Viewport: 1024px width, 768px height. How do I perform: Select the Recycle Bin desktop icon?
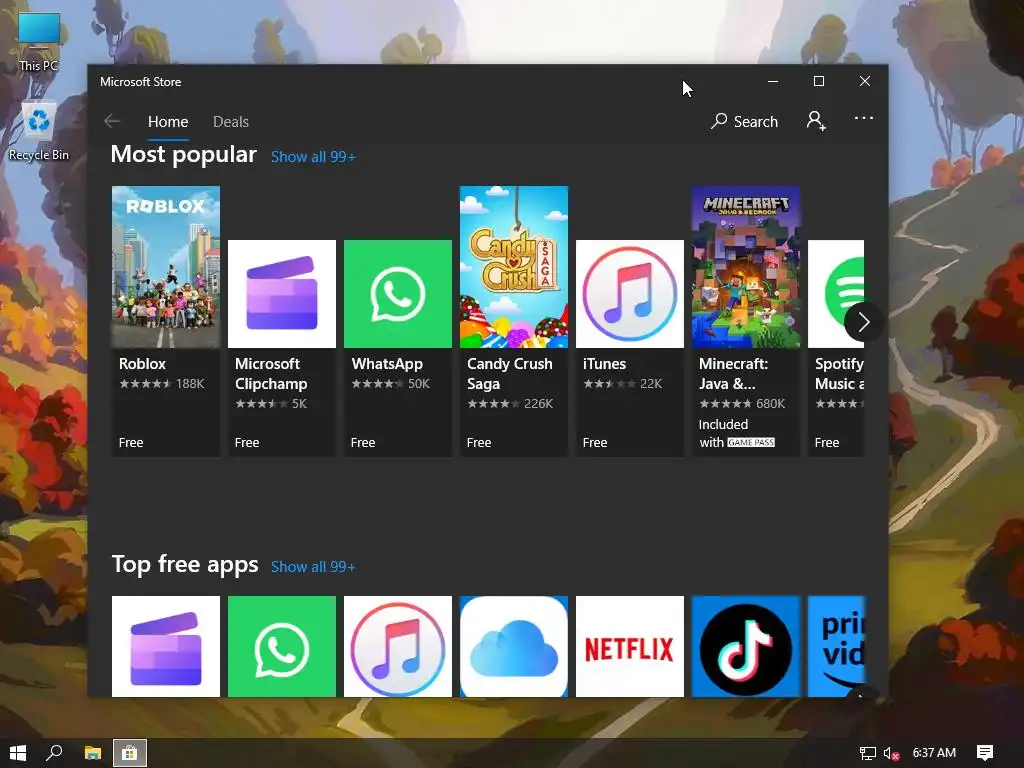[x=39, y=131]
